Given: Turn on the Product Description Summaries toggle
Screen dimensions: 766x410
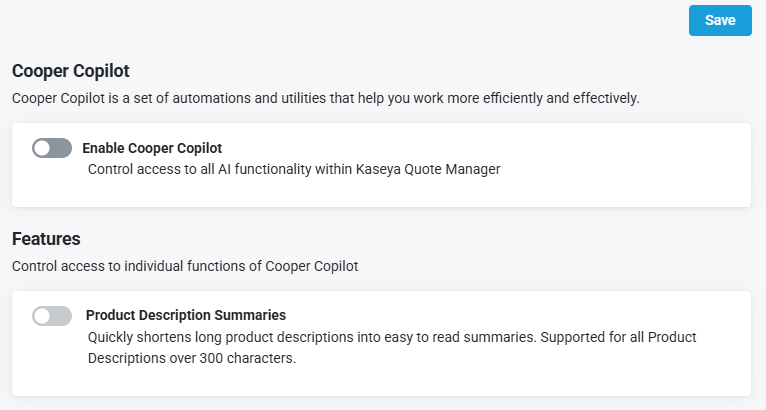Looking at the screenshot, I should 52,316.
